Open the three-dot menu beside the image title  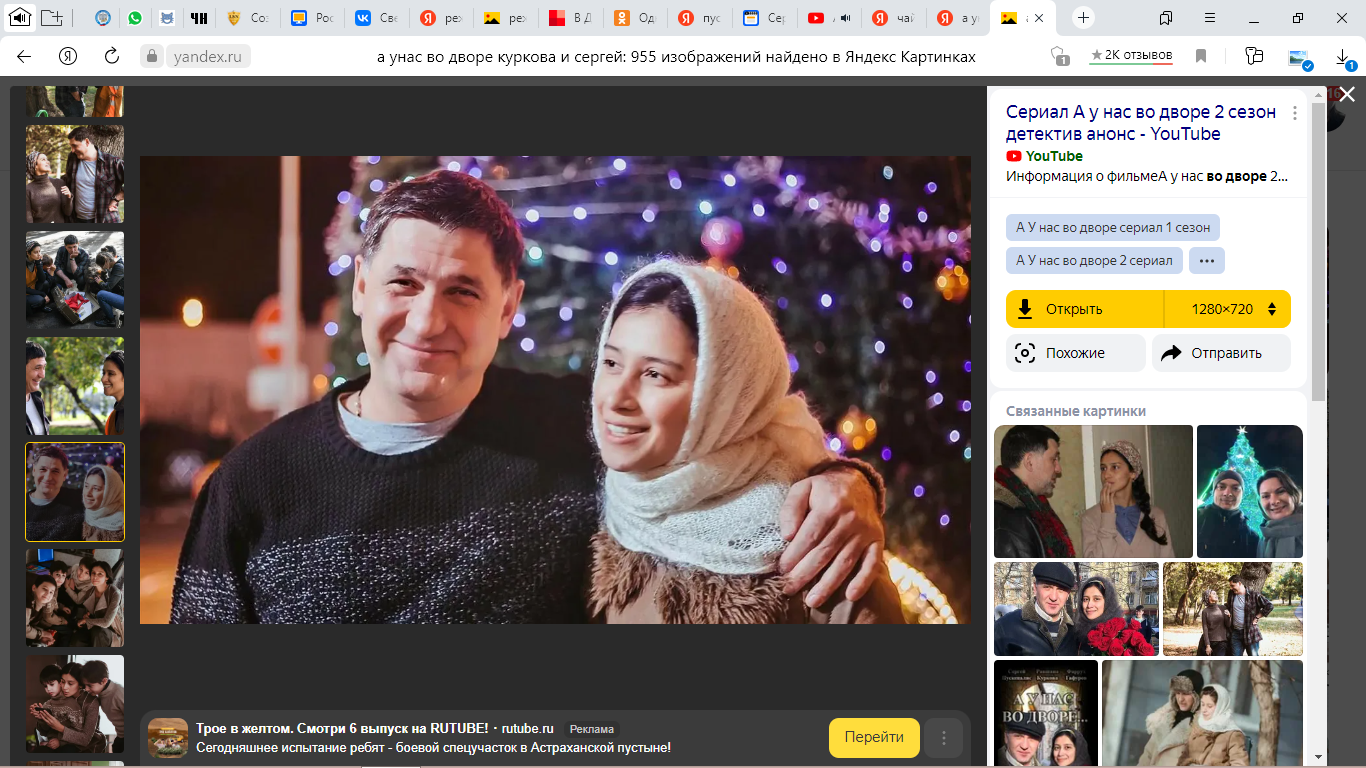(x=1295, y=113)
